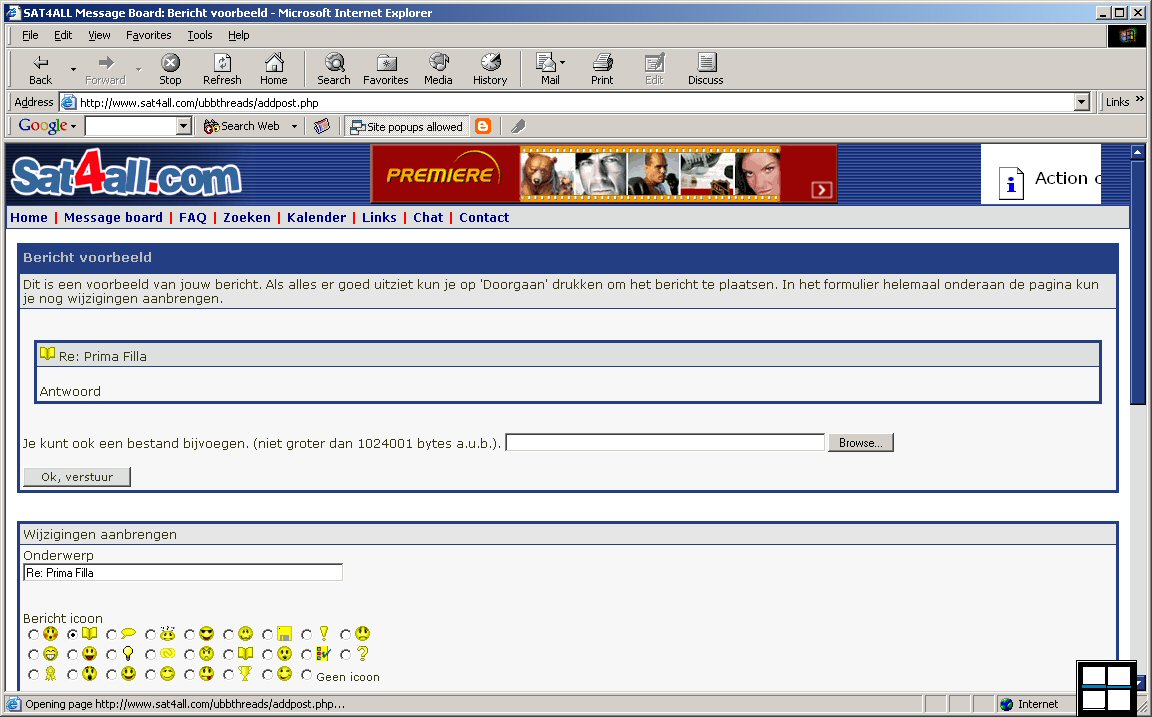Click the orange Blogger icon

483,126
